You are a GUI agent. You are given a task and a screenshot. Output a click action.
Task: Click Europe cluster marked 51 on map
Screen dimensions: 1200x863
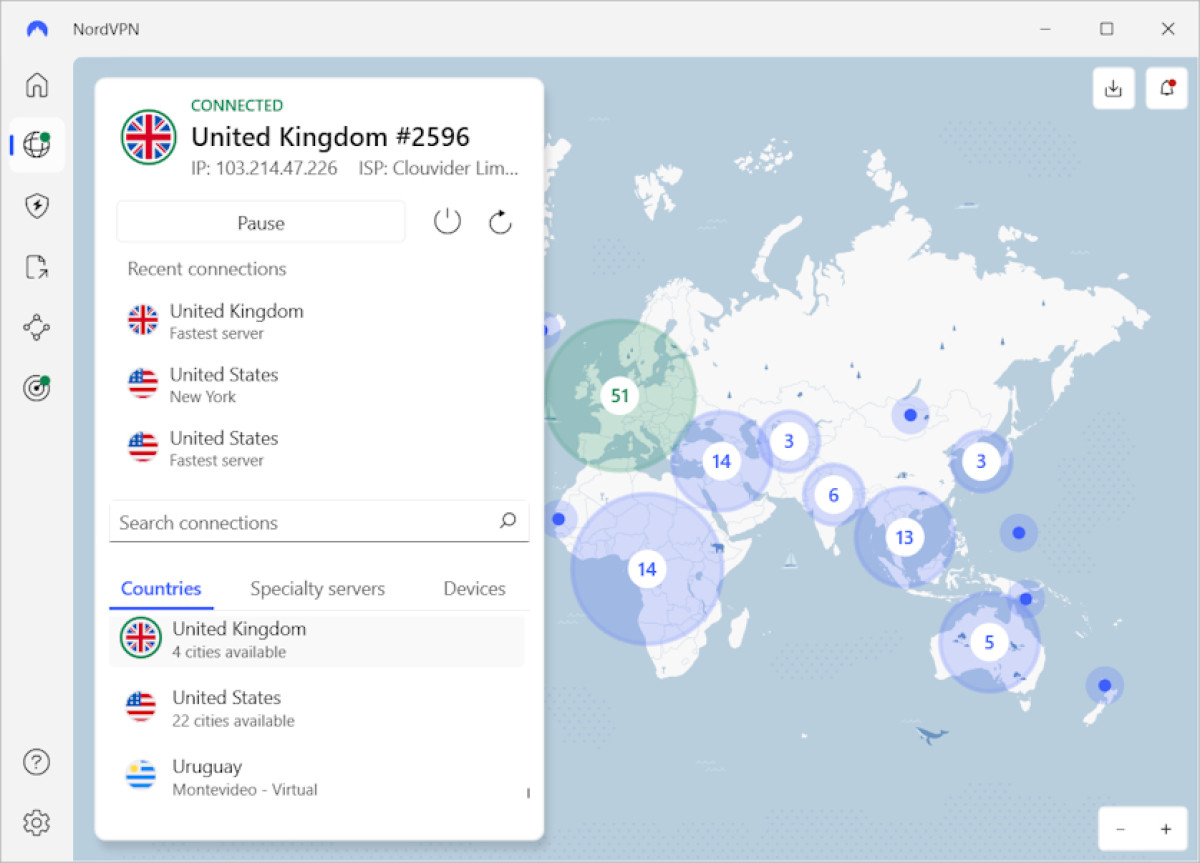620,395
